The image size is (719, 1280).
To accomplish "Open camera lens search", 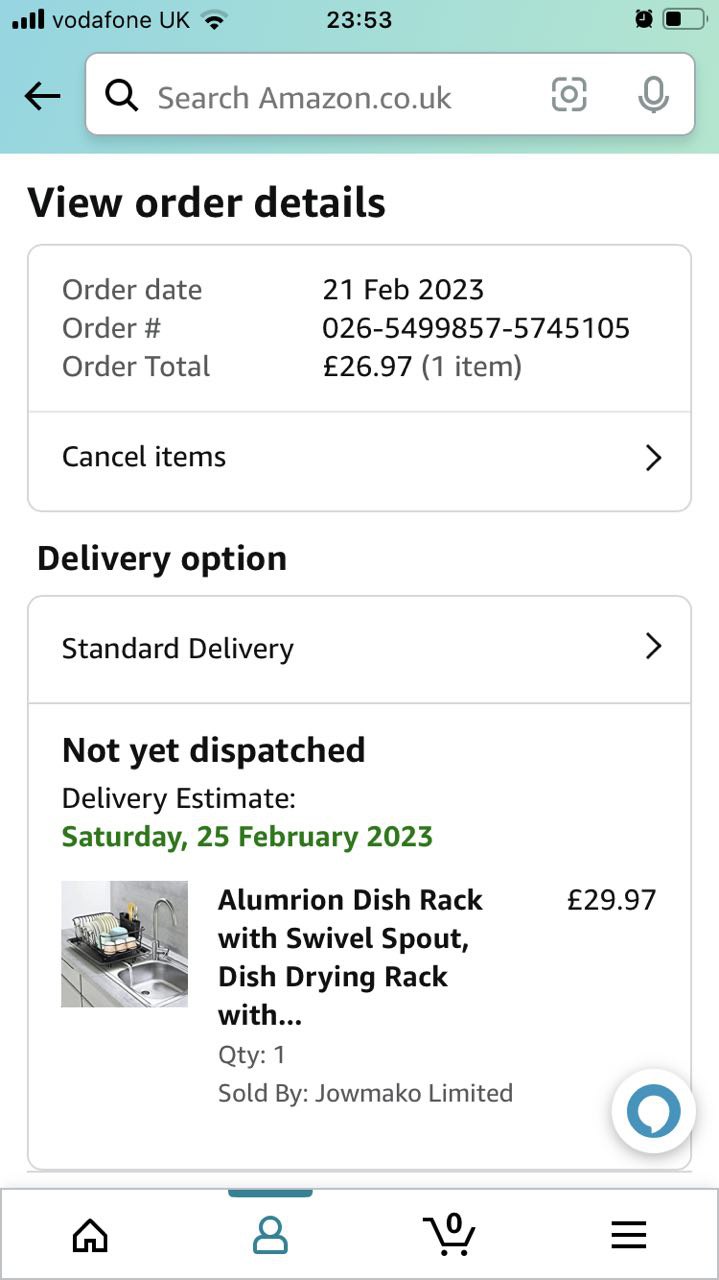I will (x=569, y=95).
